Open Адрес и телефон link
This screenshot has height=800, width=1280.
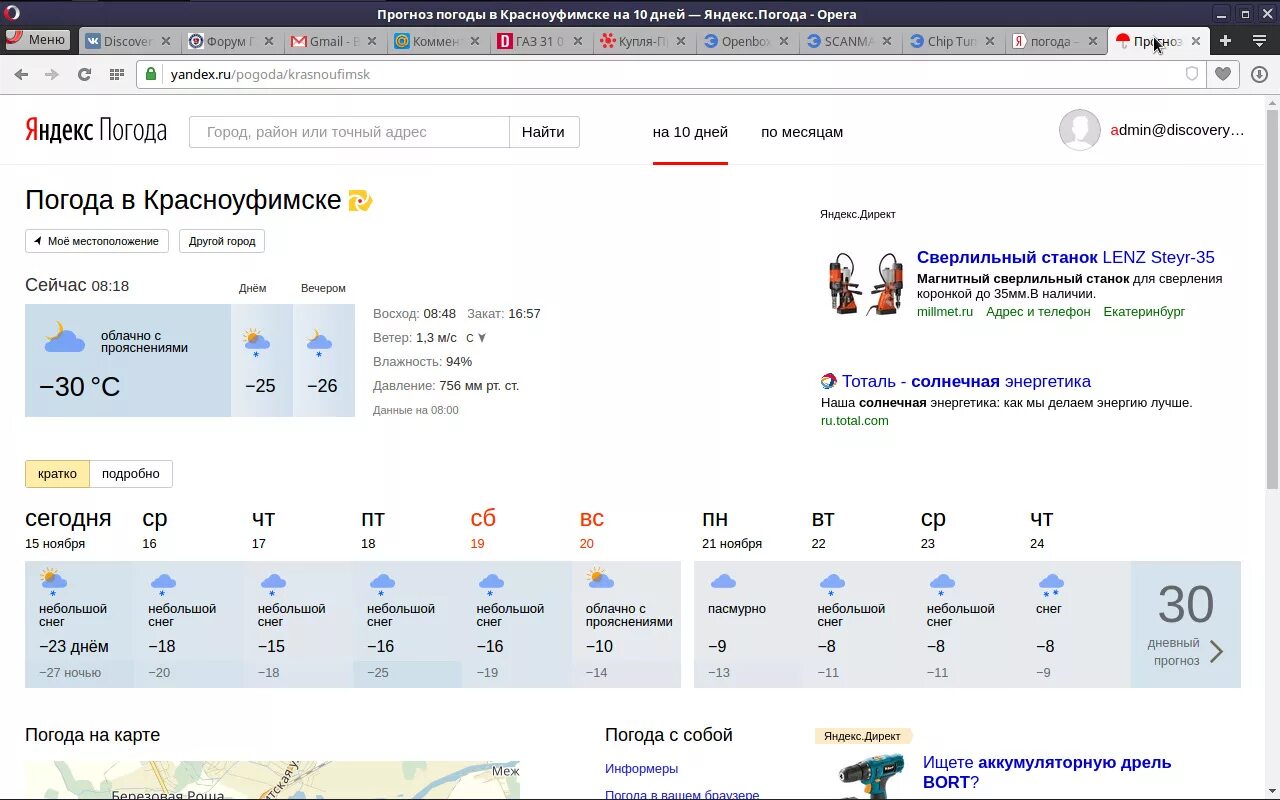[x=1038, y=311]
